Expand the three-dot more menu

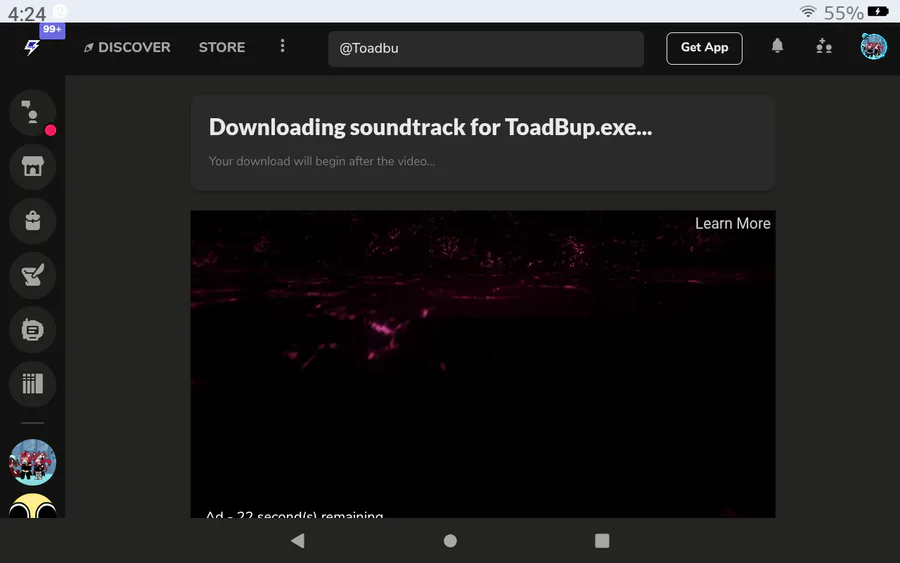point(283,47)
